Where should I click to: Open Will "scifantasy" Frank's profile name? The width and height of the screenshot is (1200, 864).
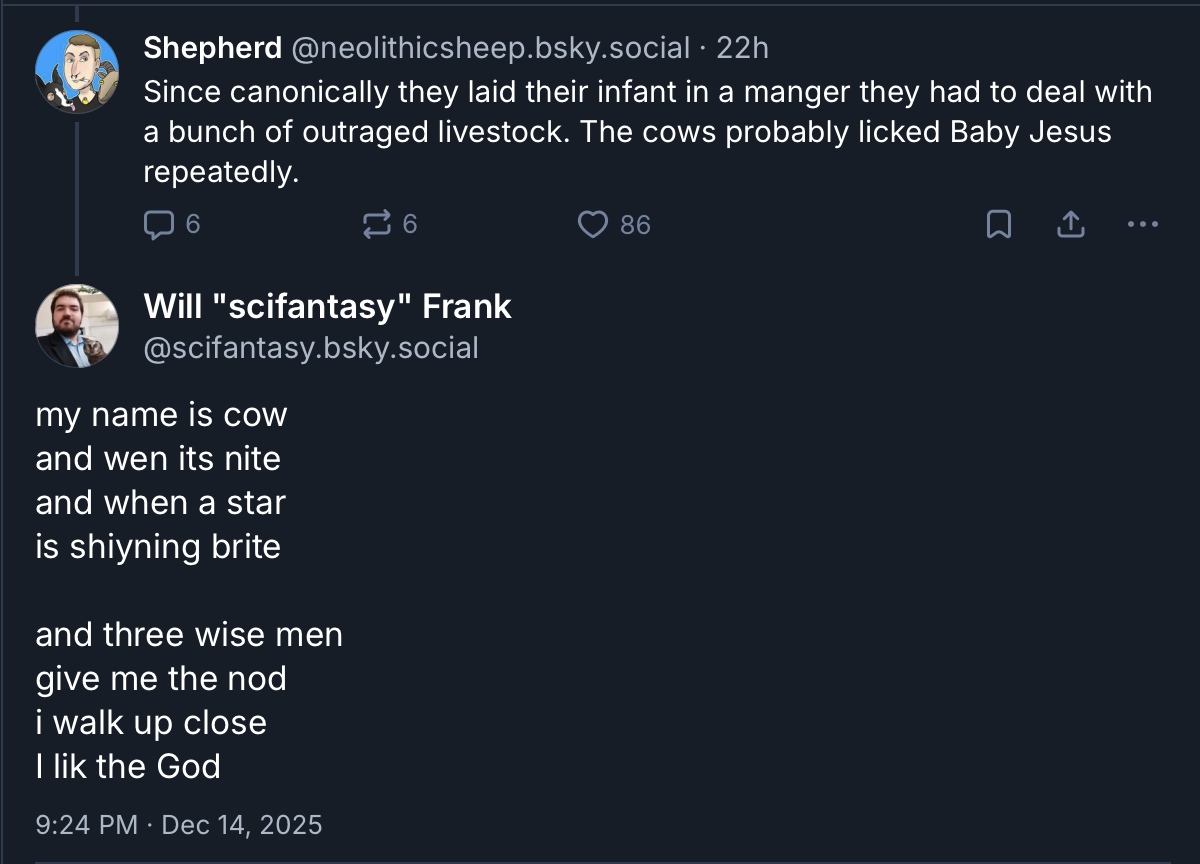[327, 306]
